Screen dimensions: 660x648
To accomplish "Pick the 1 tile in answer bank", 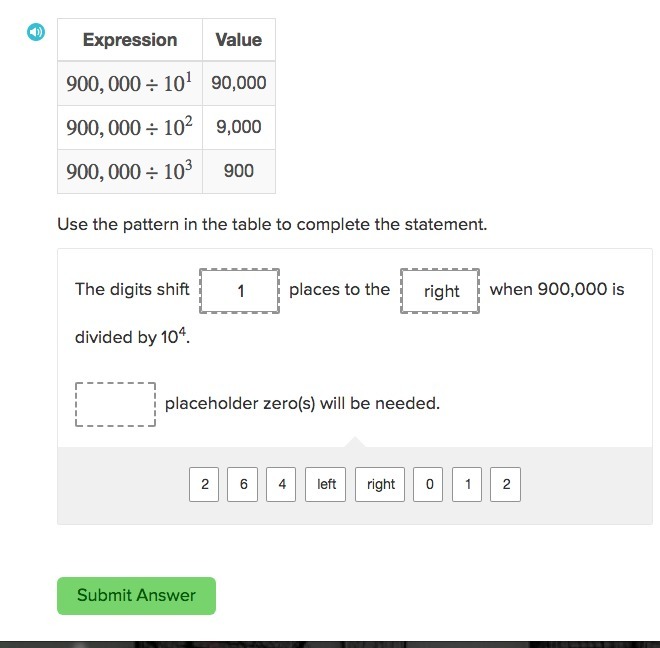I will click(467, 485).
